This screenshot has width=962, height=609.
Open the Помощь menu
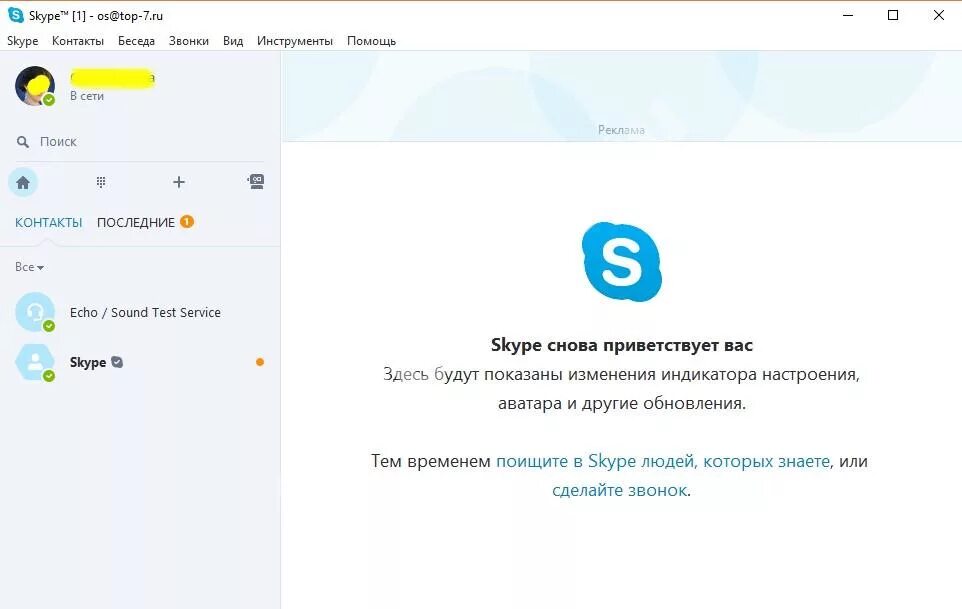[x=372, y=41]
